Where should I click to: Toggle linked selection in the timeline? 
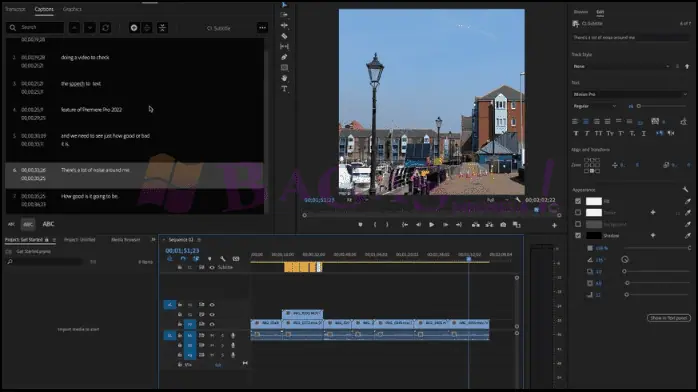(196, 259)
